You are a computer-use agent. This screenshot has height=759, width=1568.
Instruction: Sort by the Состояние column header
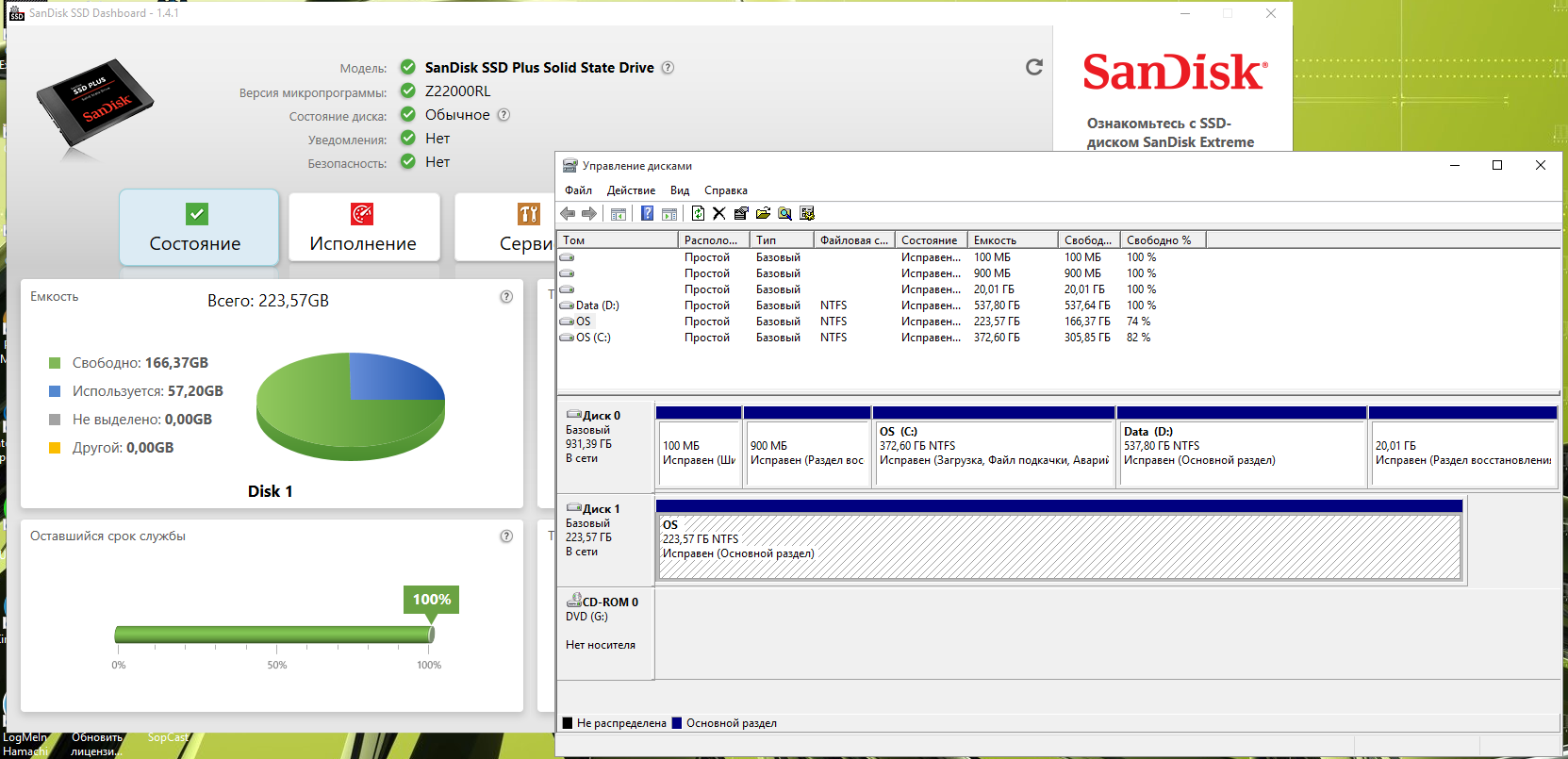point(932,240)
